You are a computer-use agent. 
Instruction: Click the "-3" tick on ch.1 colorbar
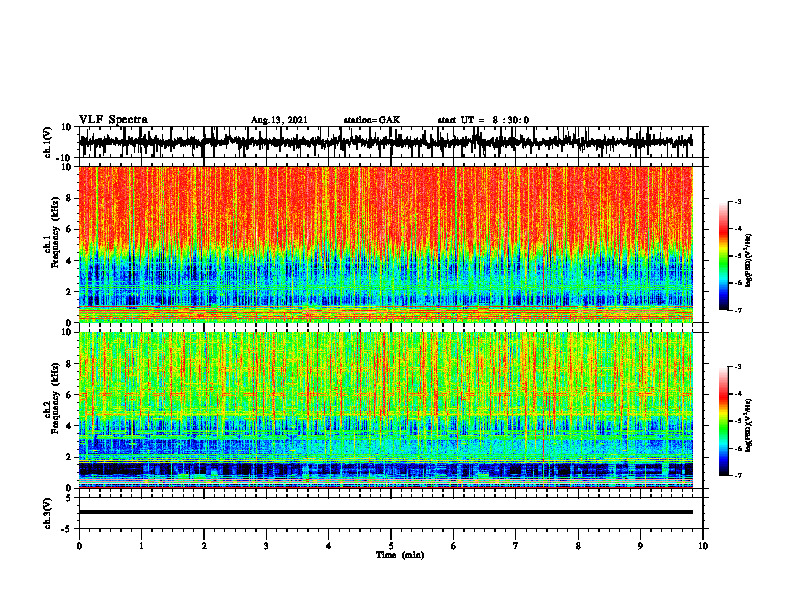click(737, 202)
